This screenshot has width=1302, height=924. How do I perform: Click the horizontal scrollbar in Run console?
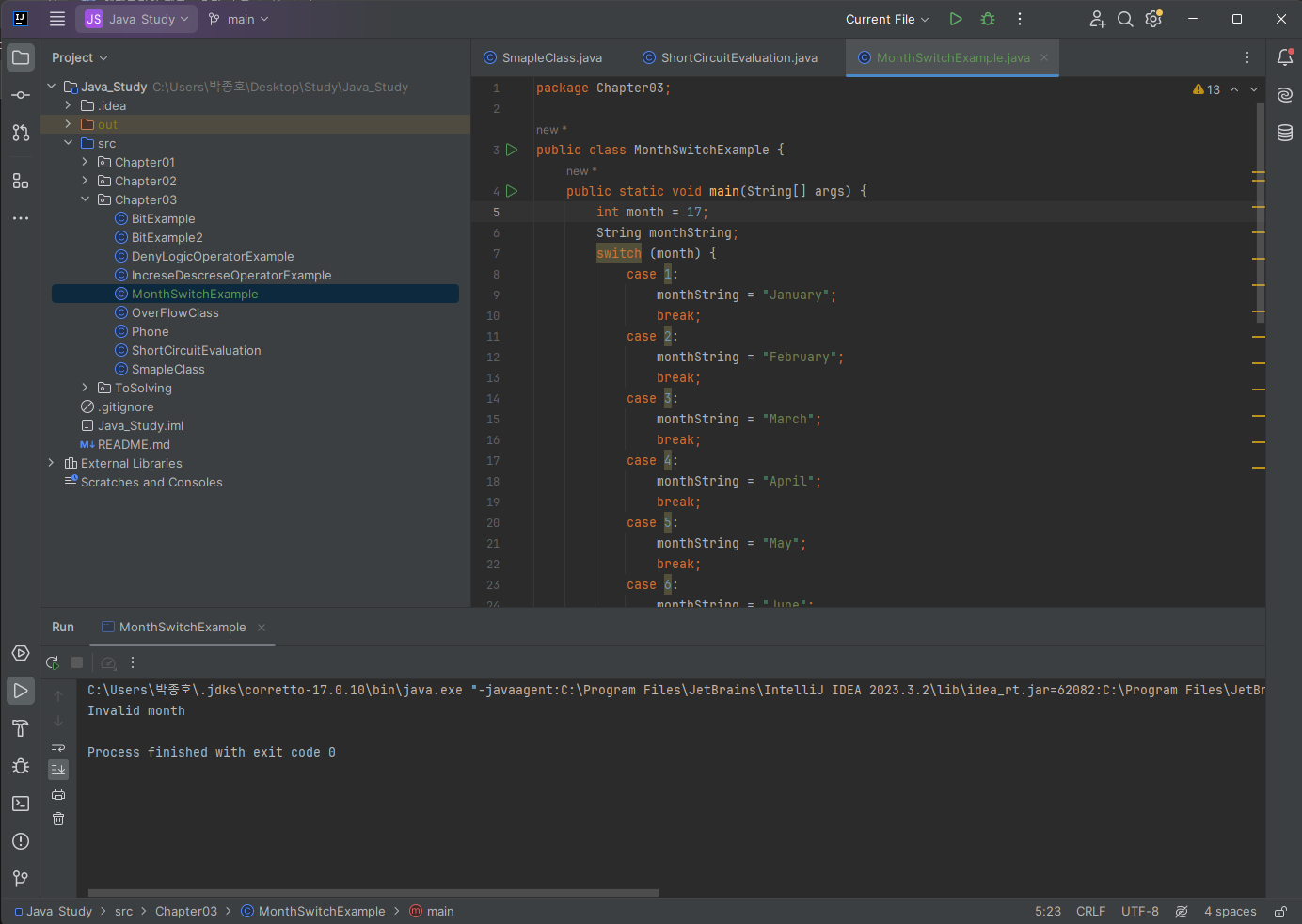pyautogui.click(x=373, y=892)
